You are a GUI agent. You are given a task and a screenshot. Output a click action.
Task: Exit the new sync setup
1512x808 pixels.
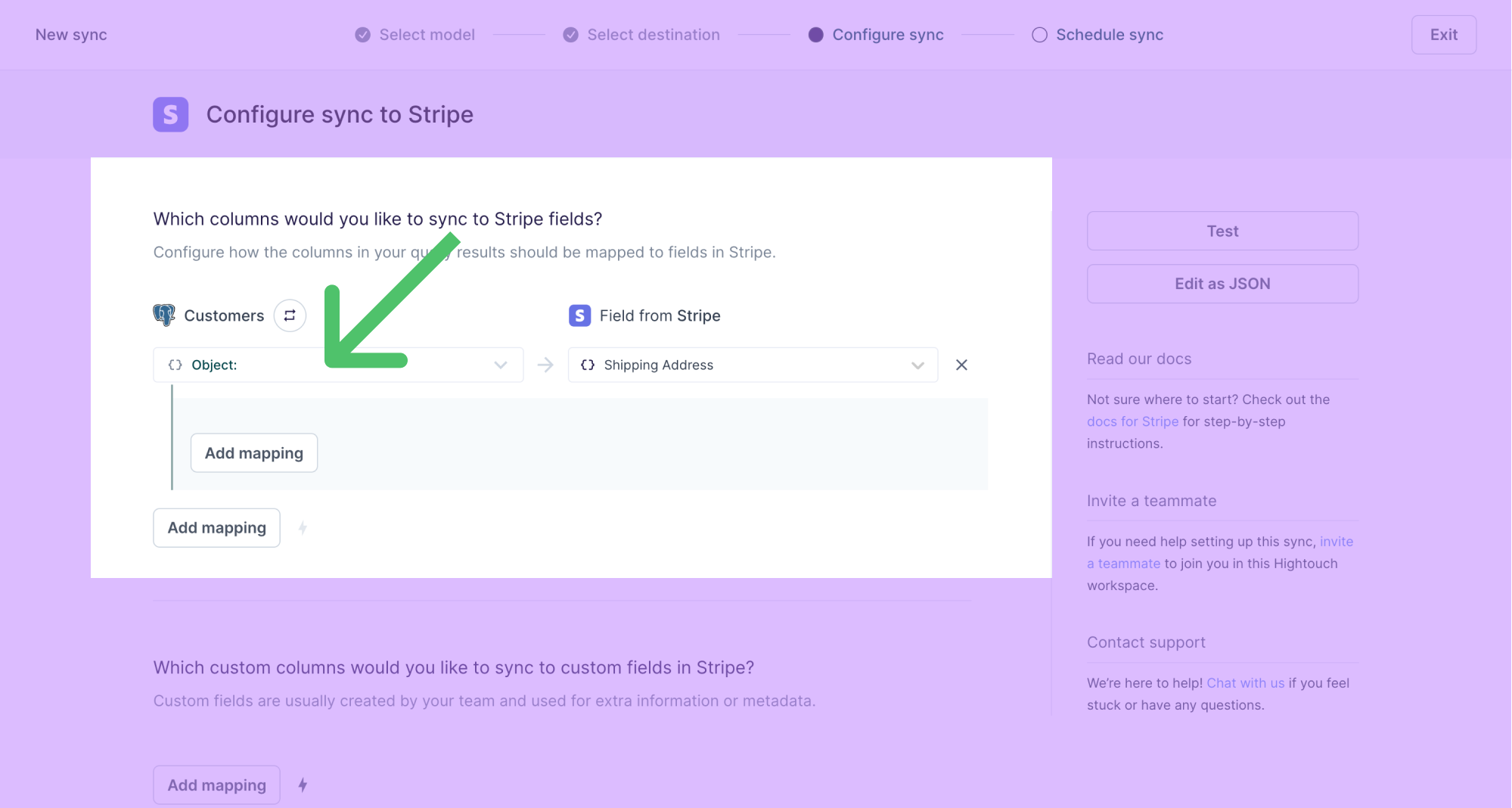[x=1443, y=35]
